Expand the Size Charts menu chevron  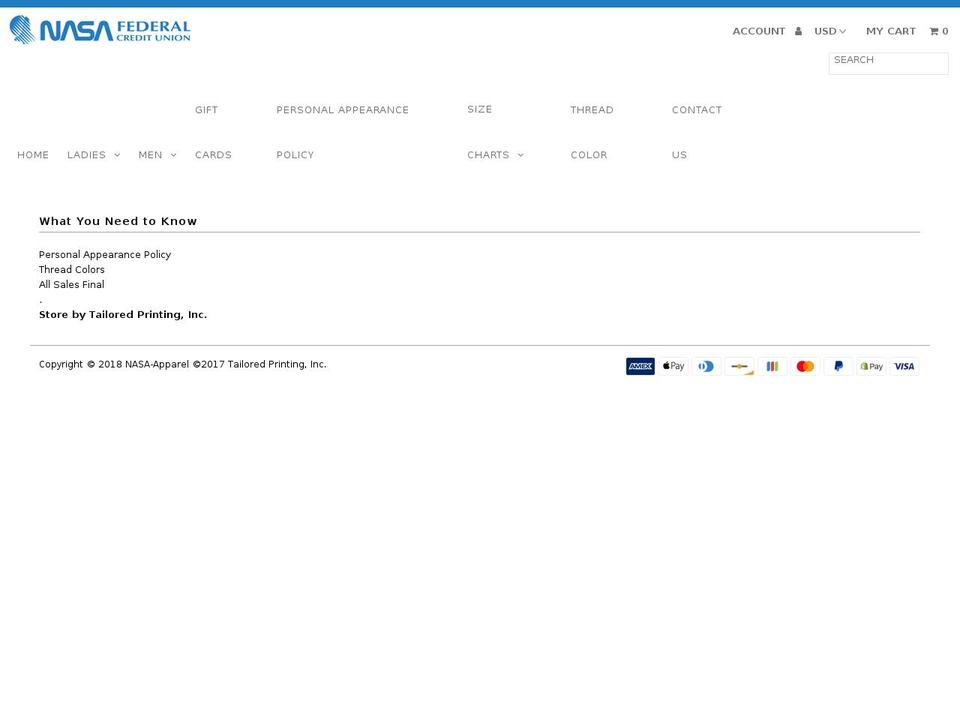[520, 156]
